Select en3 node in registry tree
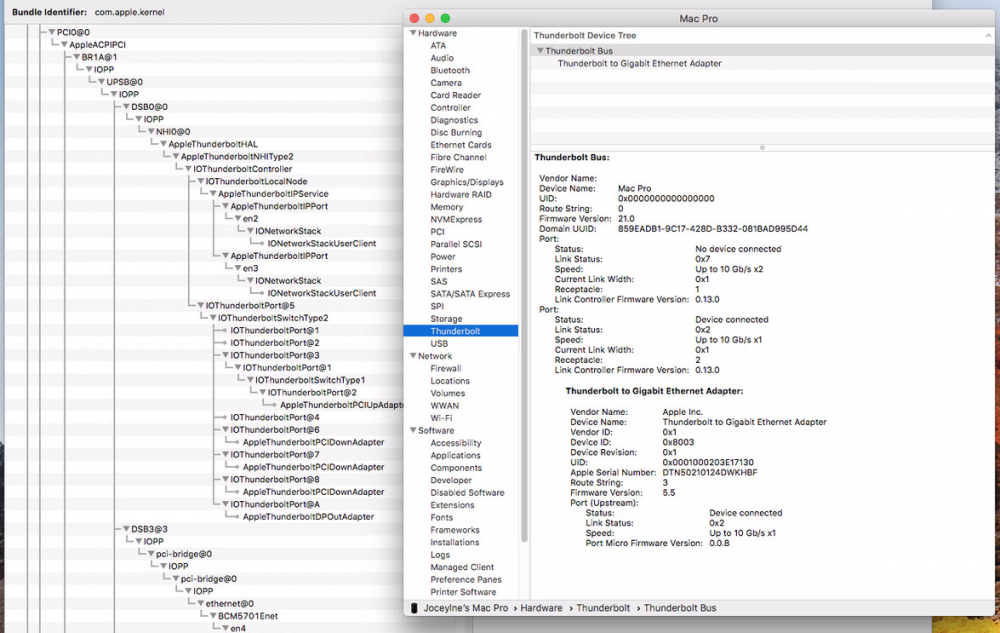 [250, 268]
